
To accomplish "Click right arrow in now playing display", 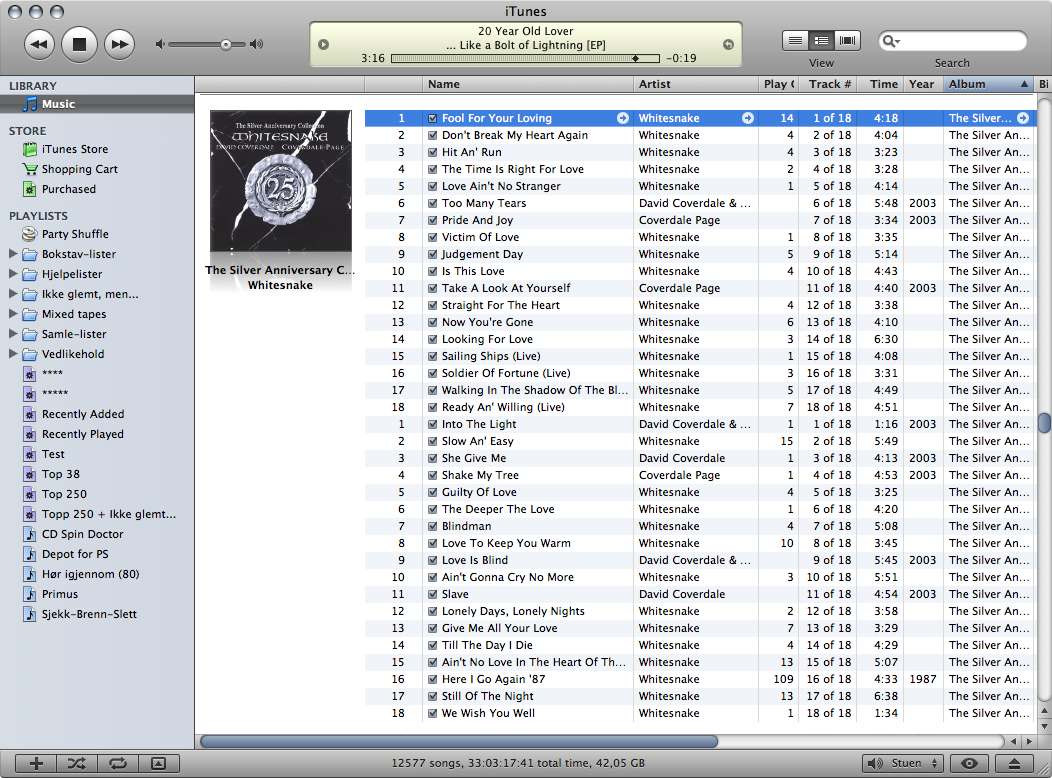I will (x=728, y=45).
